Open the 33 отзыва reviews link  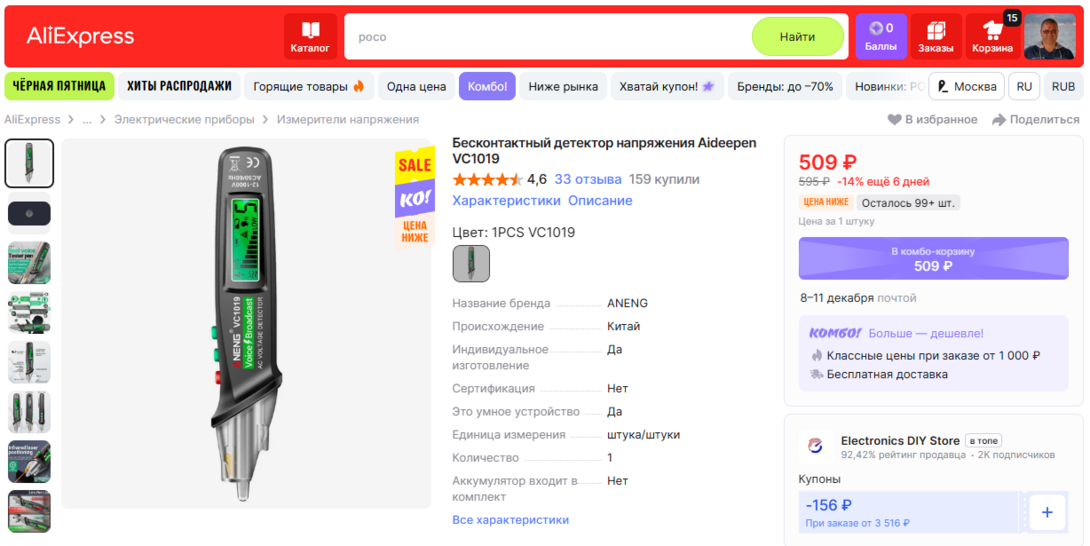[588, 180]
